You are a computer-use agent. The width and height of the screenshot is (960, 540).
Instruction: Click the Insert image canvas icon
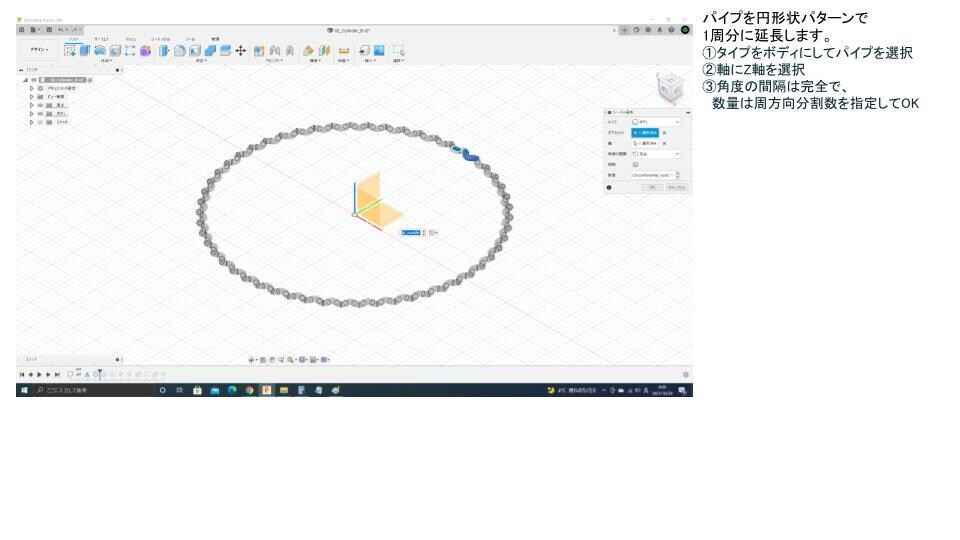coord(379,50)
